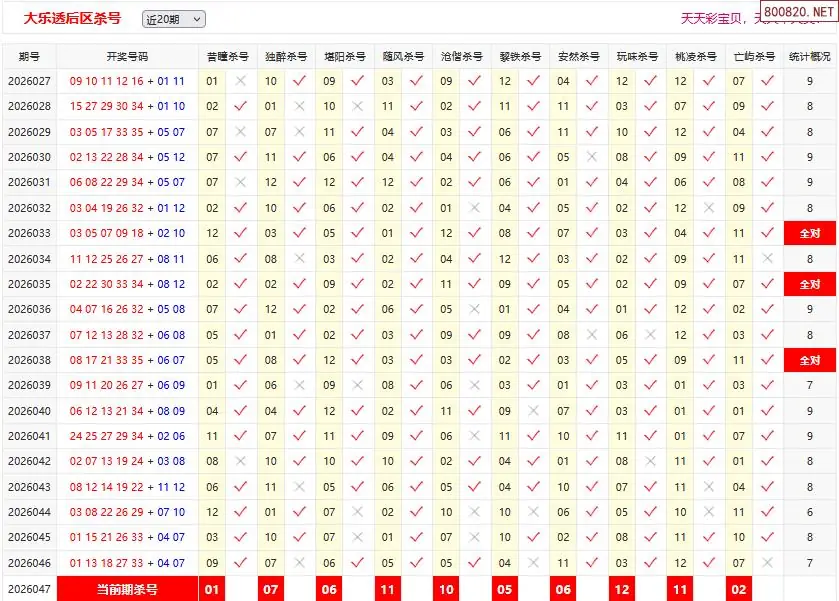Click the cross mark for 骏铁杀号 in row 2026046
The image size is (839, 601).
point(533,564)
